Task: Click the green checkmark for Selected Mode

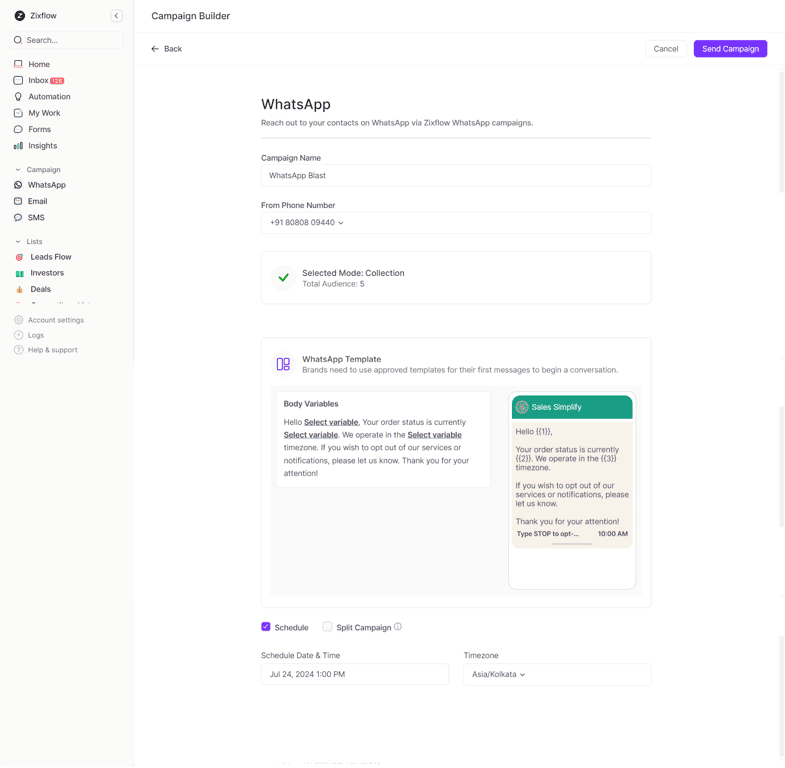Action: point(283,277)
